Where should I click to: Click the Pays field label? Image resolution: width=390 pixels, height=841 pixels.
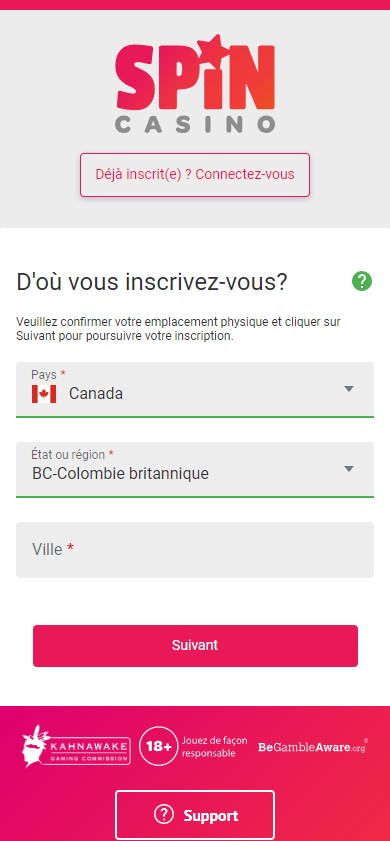click(x=44, y=374)
